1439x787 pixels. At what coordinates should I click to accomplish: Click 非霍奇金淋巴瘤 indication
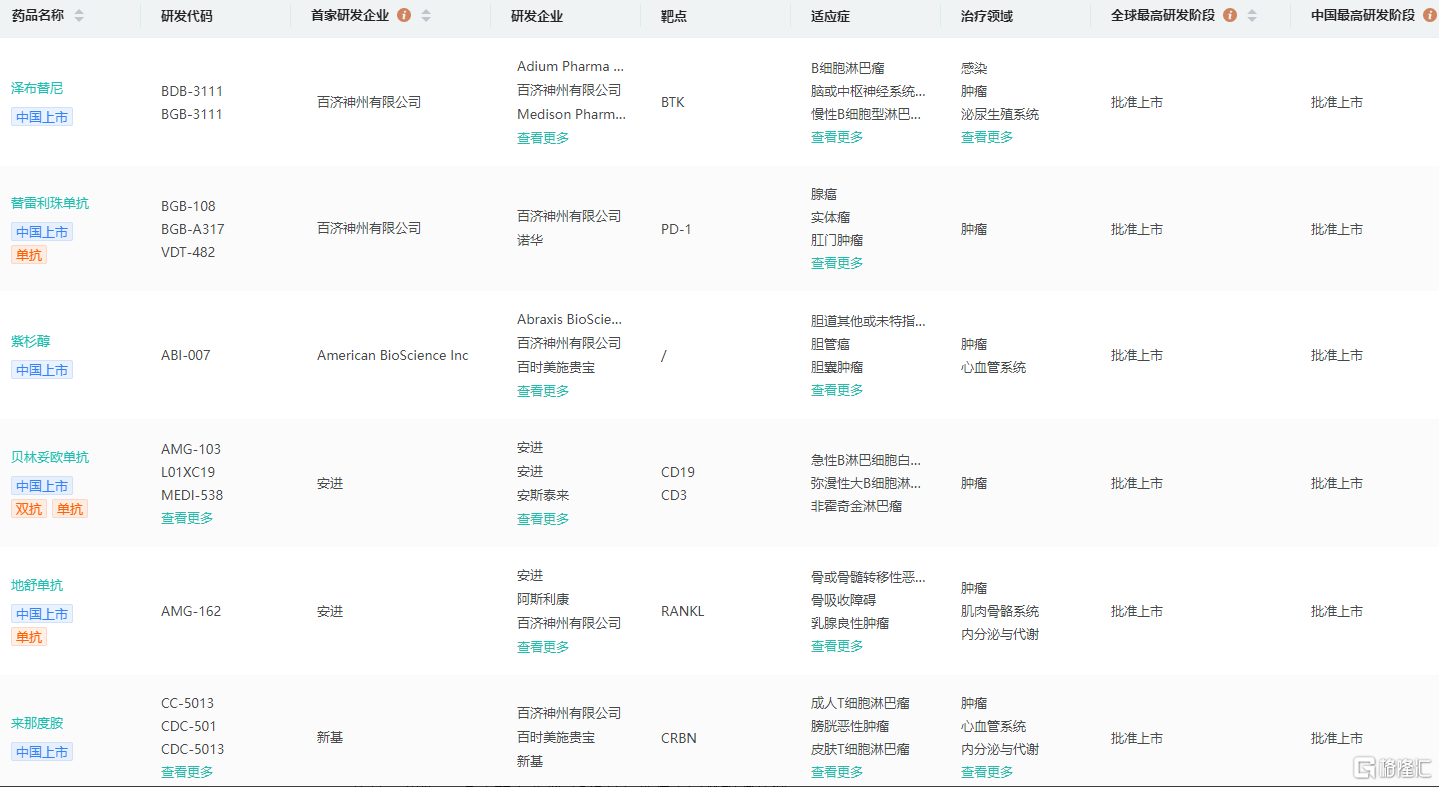[857, 506]
